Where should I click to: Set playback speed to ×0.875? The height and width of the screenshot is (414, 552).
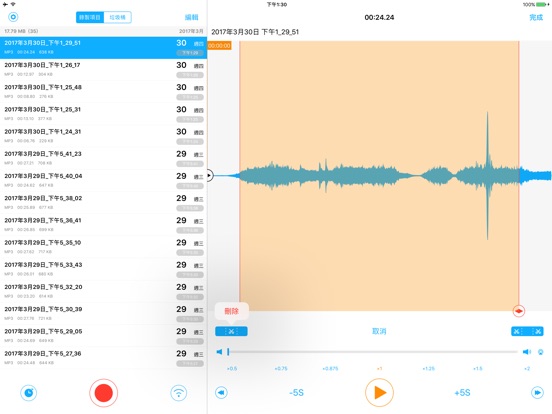tap(330, 369)
